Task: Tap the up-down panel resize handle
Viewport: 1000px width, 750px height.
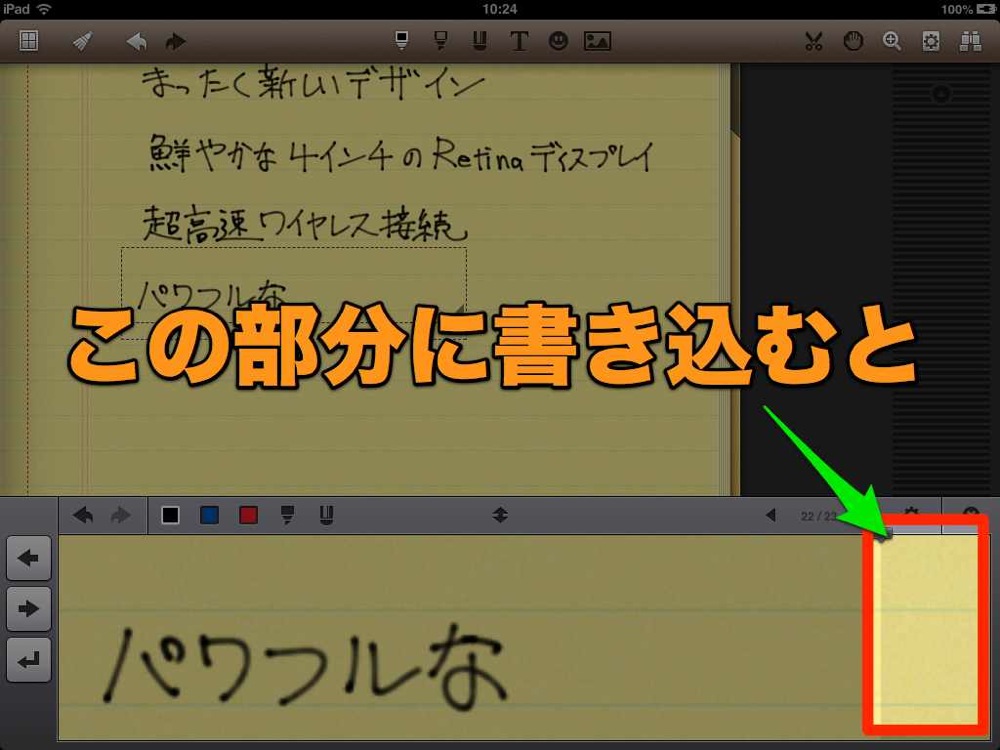Action: click(500, 515)
